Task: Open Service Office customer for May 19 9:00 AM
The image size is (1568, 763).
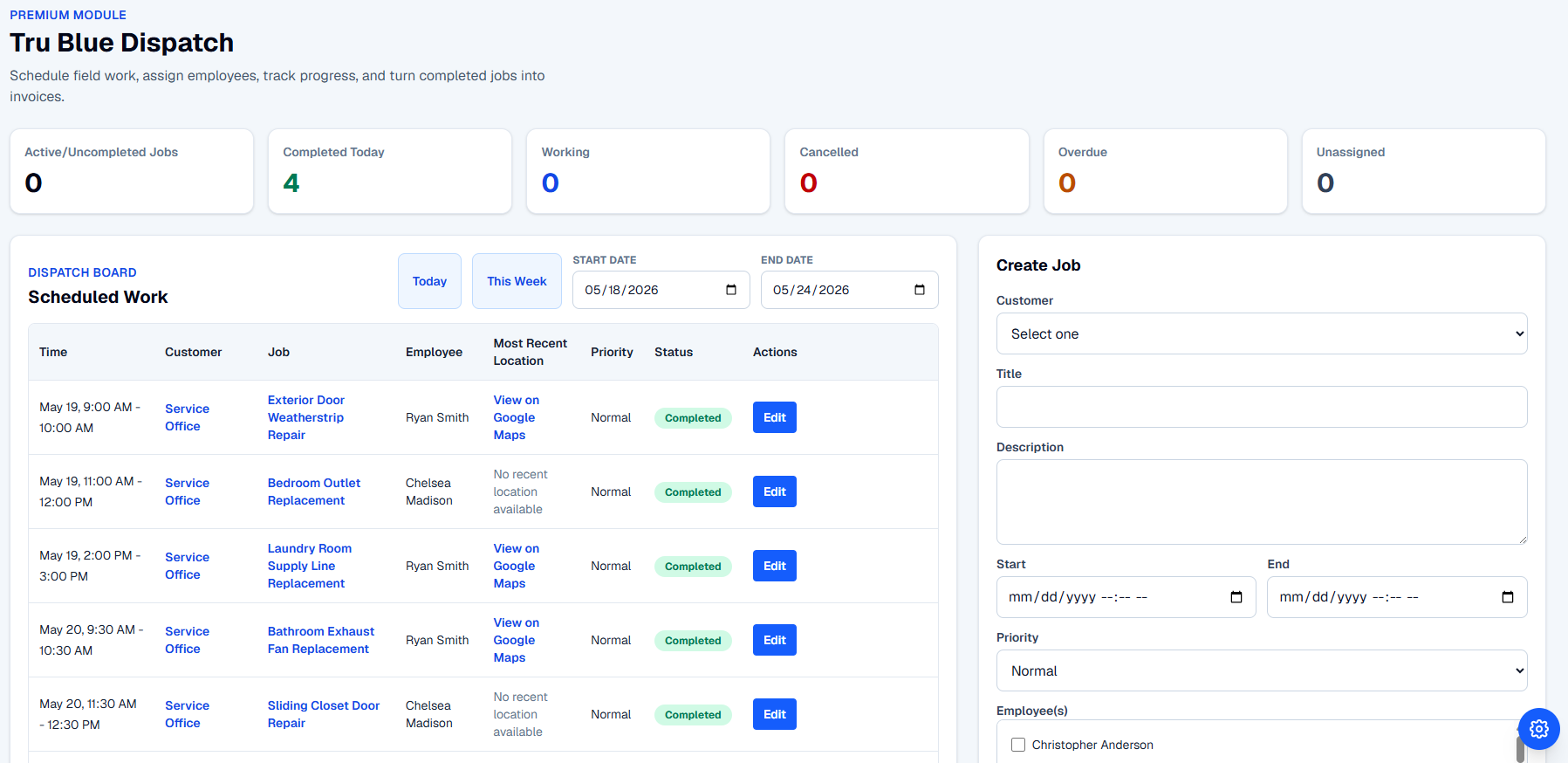Action: pyautogui.click(x=187, y=417)
